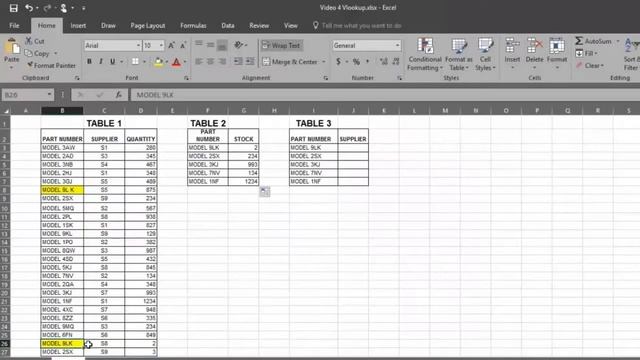The width and height of the screenshot is (640, 360).
Task: Click the AutoSum sigma icon
Action: click(579, 41)
